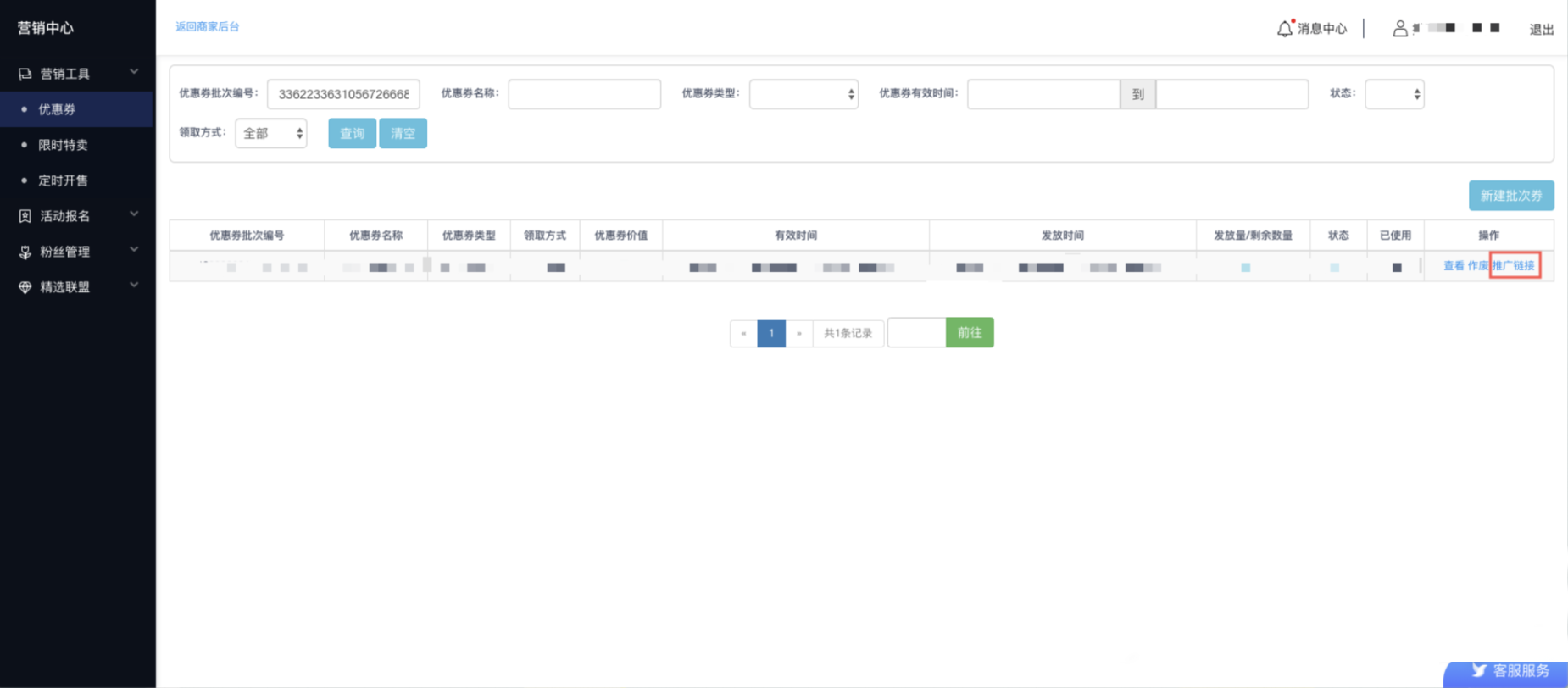This screenshot has height=688, width=1568.
Task: Click the 活动报名 sidebar icon
Action: pos(25,216)
